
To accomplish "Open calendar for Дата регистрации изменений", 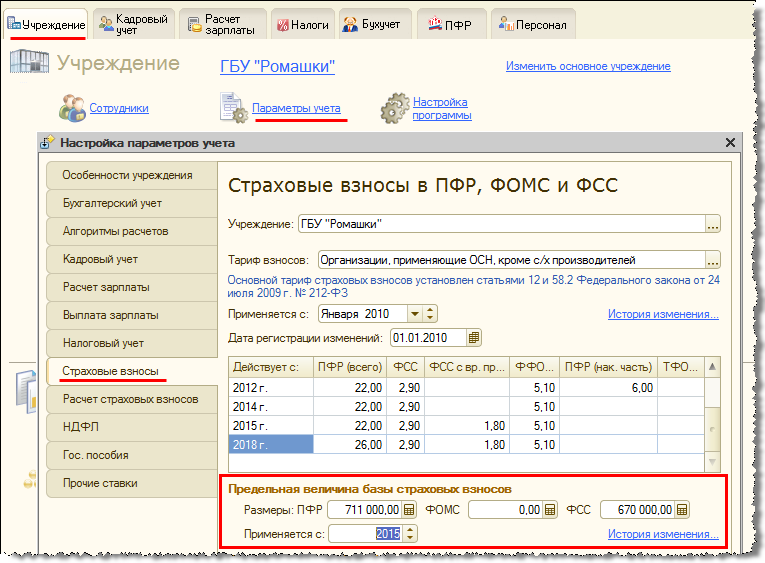I will point(475,337).
